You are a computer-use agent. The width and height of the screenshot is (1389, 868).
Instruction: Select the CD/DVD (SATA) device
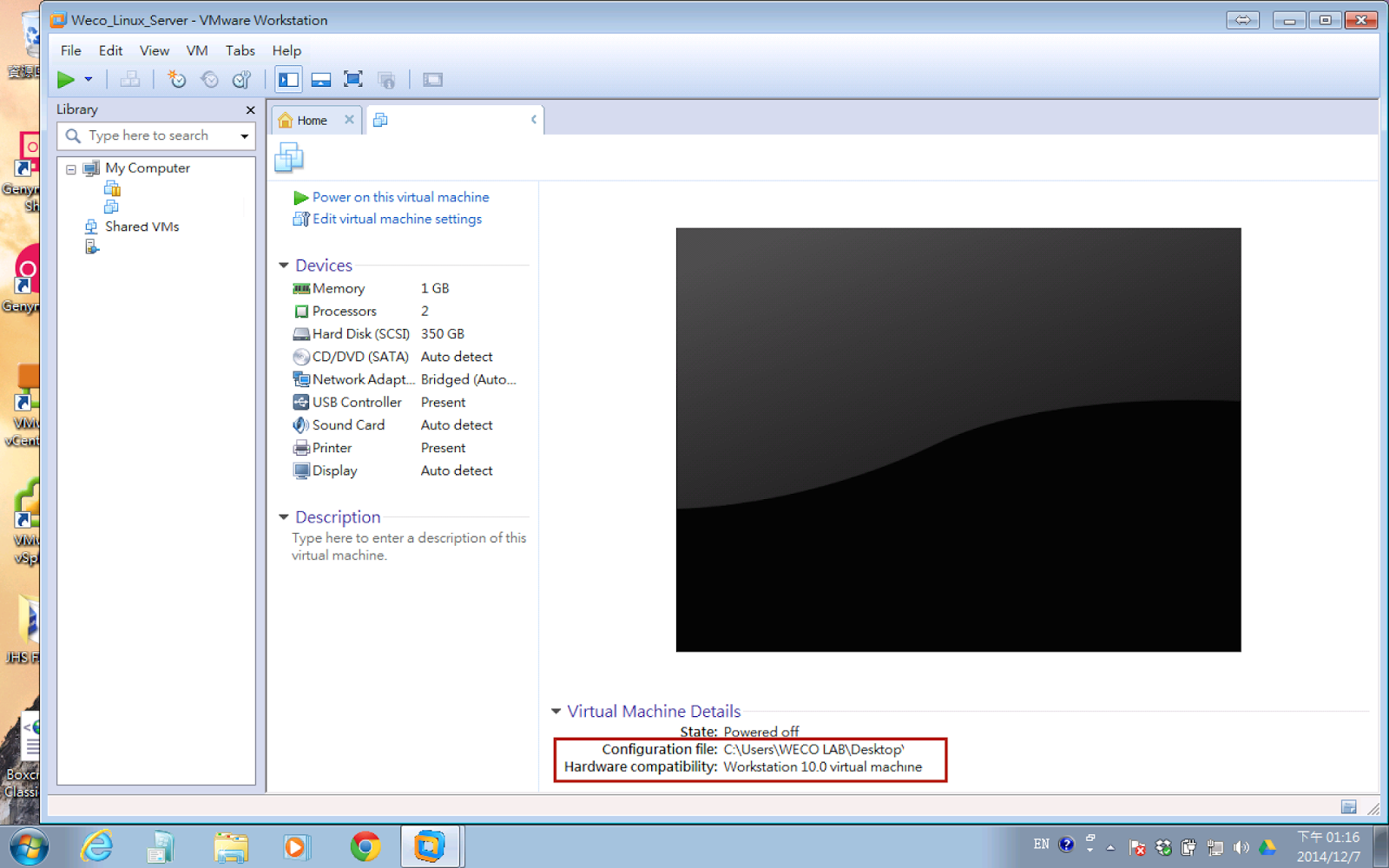(404, 357)
